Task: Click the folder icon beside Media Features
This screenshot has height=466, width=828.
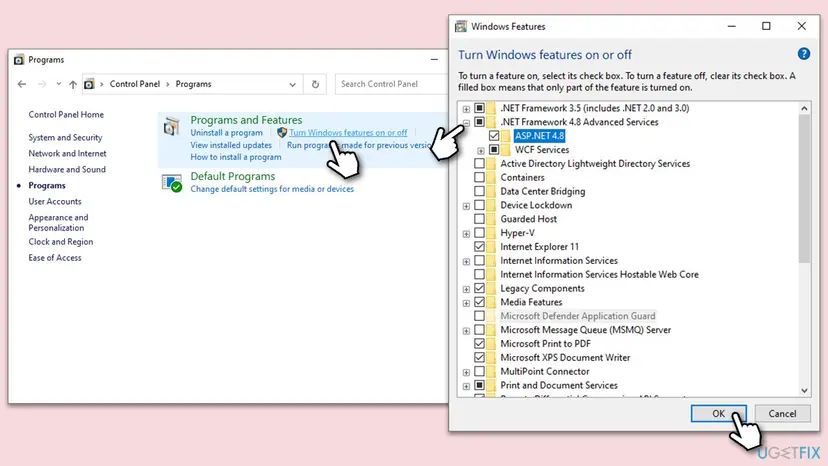Action: click(491, 302)
